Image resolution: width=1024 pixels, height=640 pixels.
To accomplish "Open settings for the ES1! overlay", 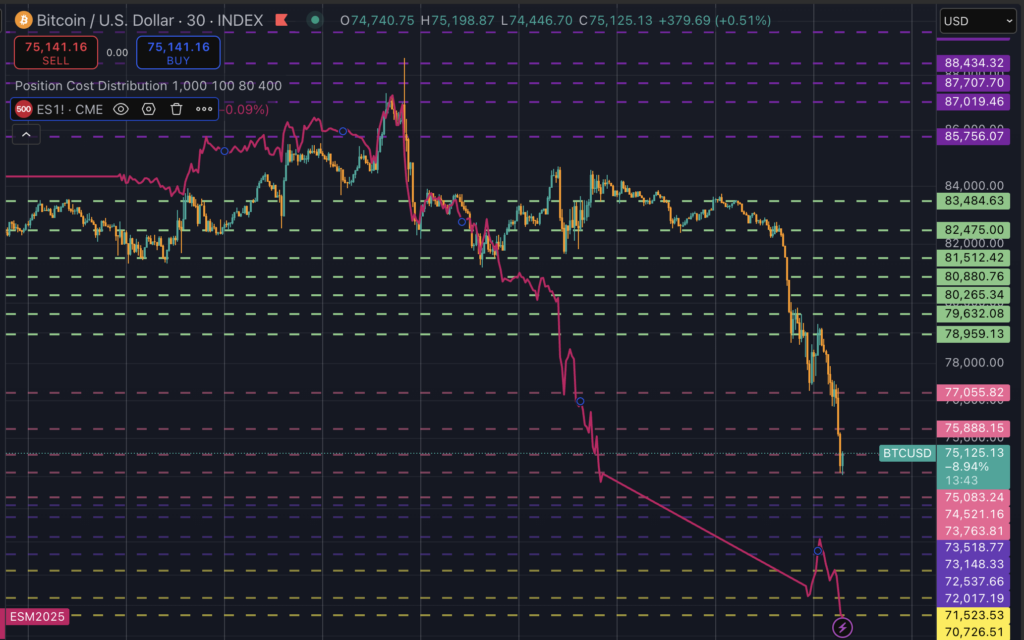I will (x=148, y=110).
